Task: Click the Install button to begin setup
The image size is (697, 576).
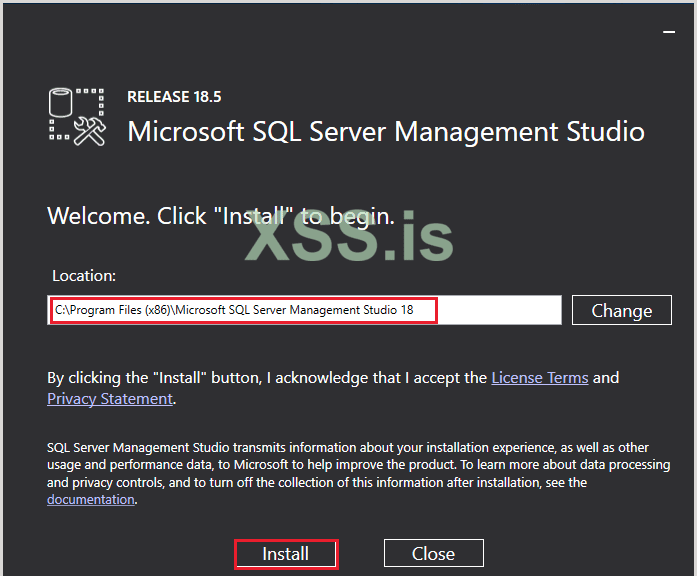Action: click(x=285, y=553)
